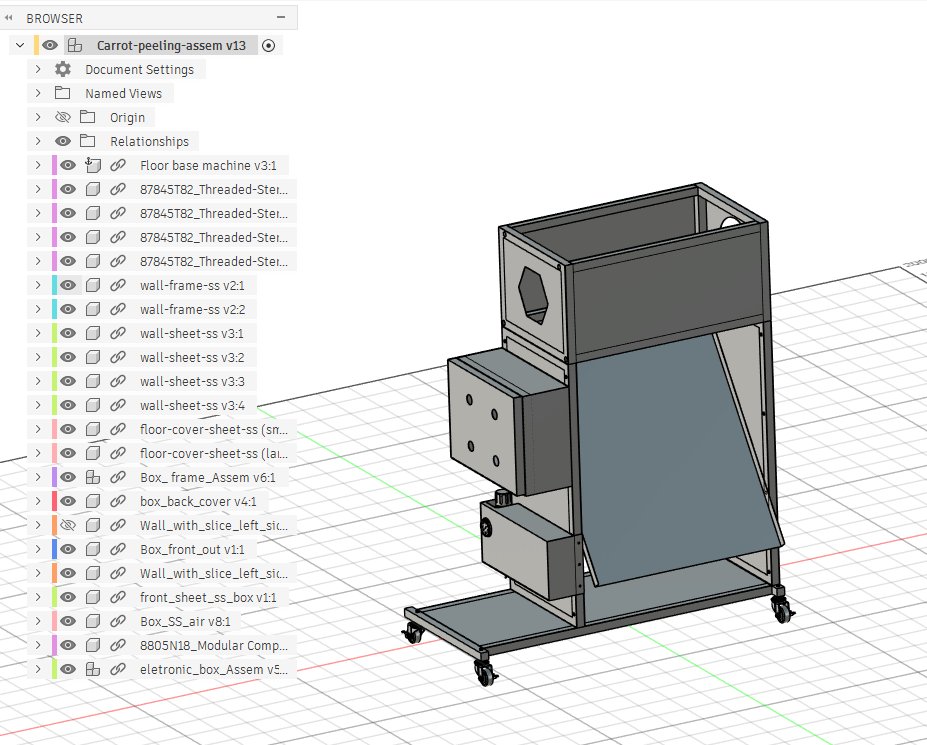
Task: Click the Relationships folder icon
Action: [87, 141]
